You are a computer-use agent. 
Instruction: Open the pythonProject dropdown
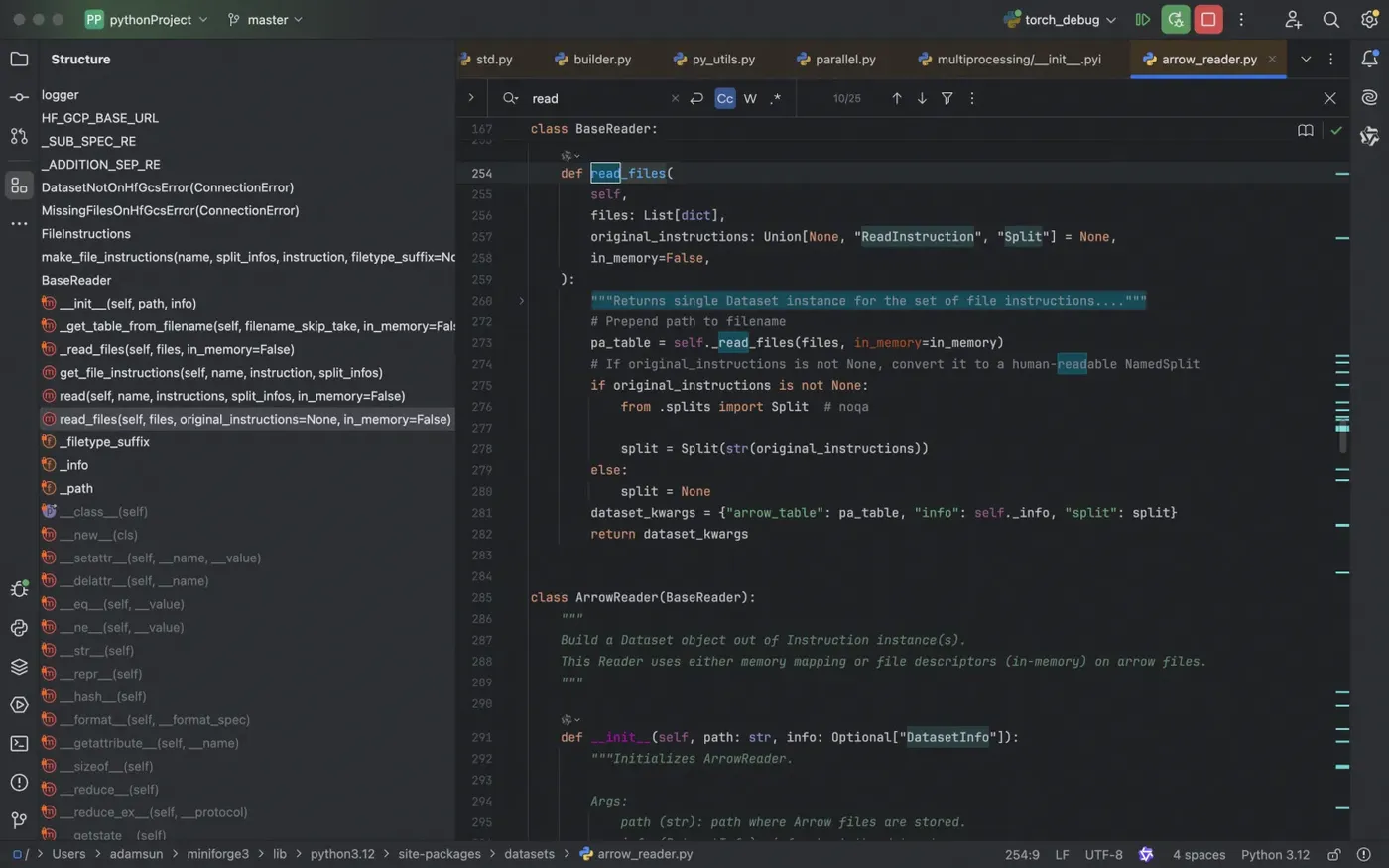tap(147, 19)
